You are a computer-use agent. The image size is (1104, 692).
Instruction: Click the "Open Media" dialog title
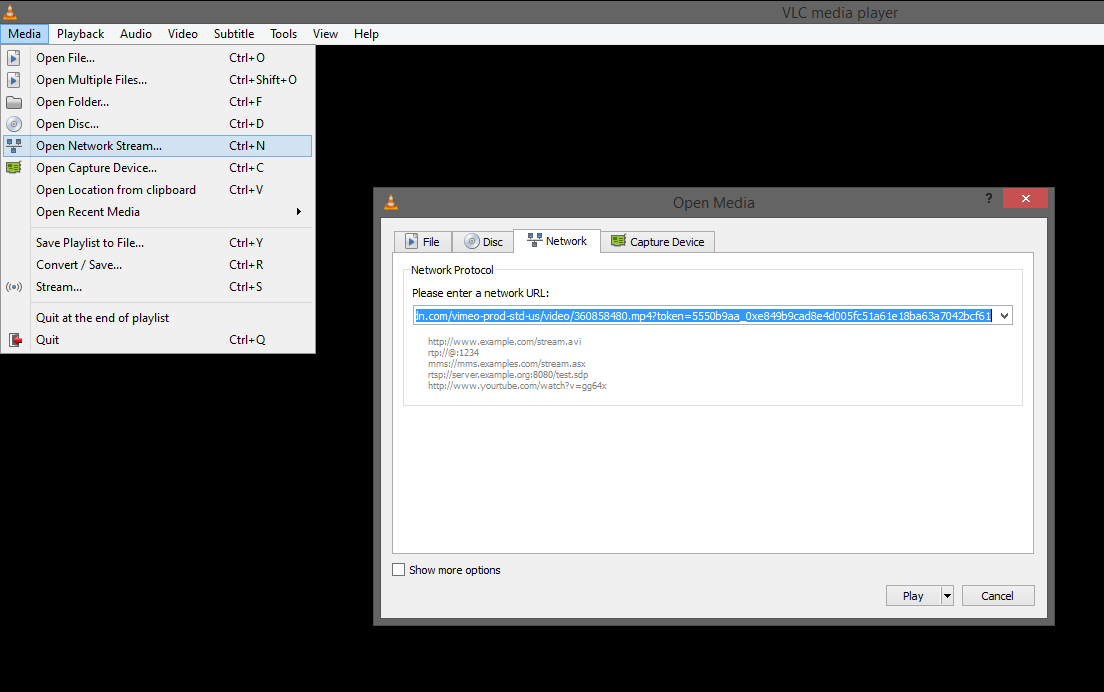(x=713, y=203)
